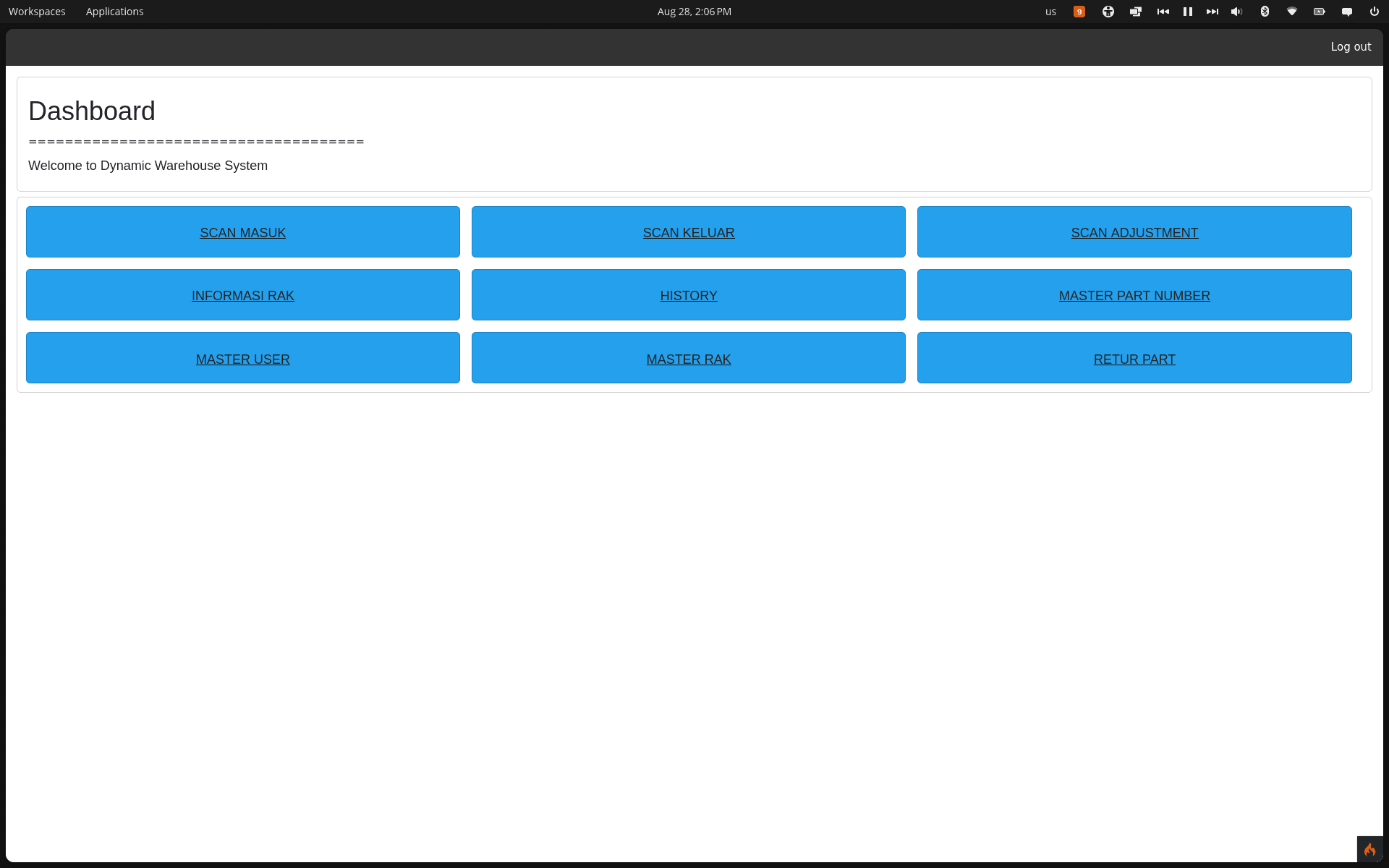The height and width of the screenshot is (868, 1389).
Task: Open the clock and calendar panel
Action: (x=694, y=12)
